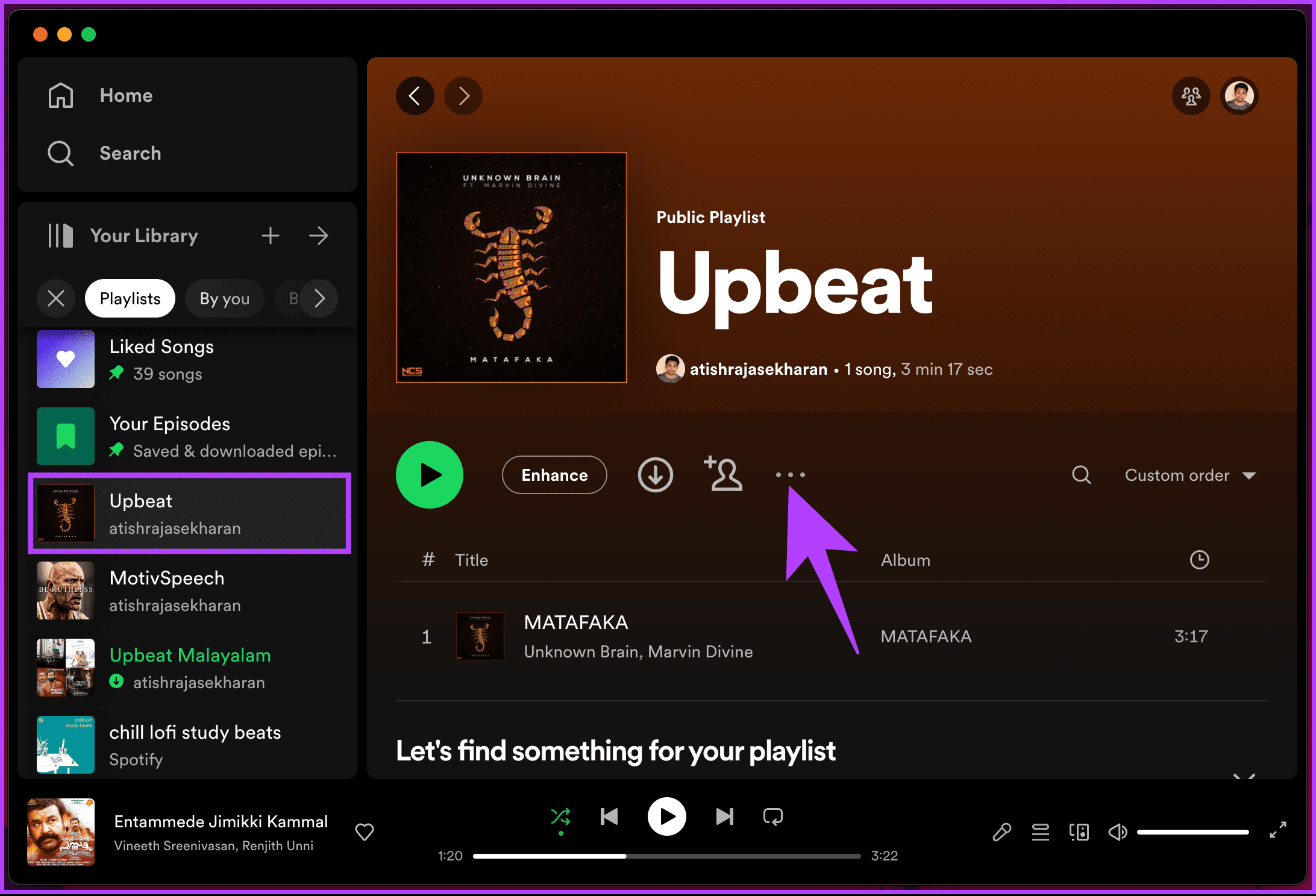This screenshot has height=896, width=1316.
Task: Go to Home in sidebar
Action: coord(100,95)
